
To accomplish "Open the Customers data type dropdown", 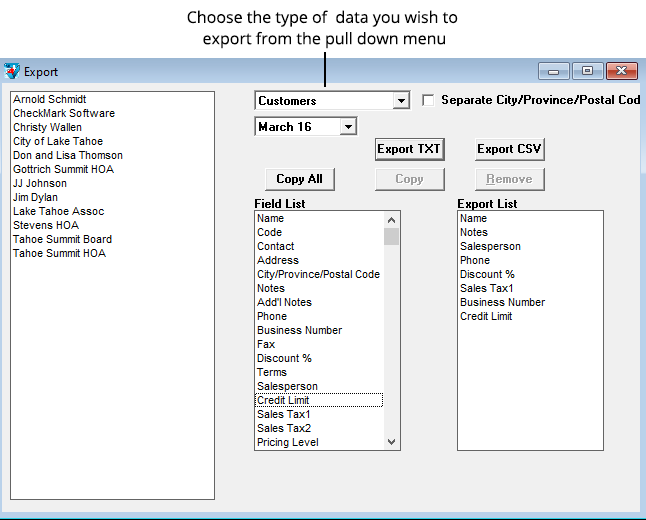I will (401, 101).
